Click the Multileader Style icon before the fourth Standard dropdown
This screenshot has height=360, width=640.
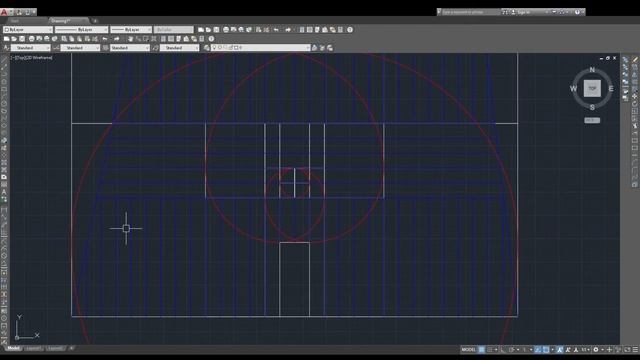(x=155, y=48)
